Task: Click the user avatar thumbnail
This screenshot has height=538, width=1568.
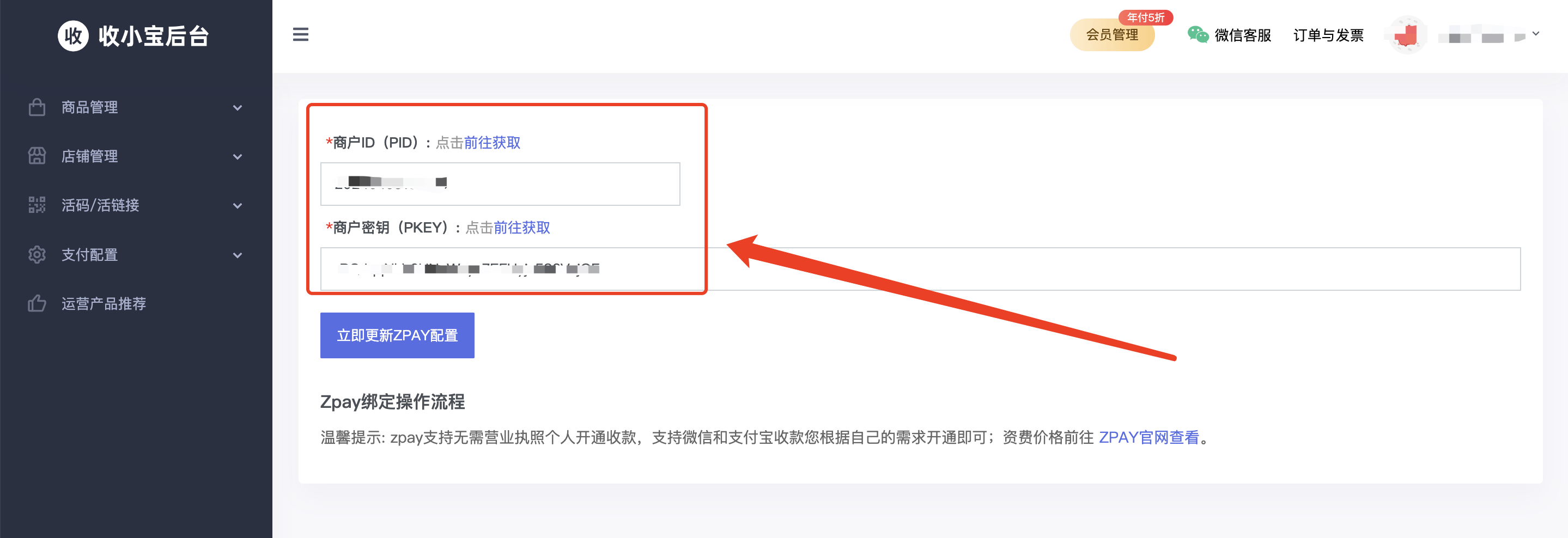Action: coord(1406,35)
